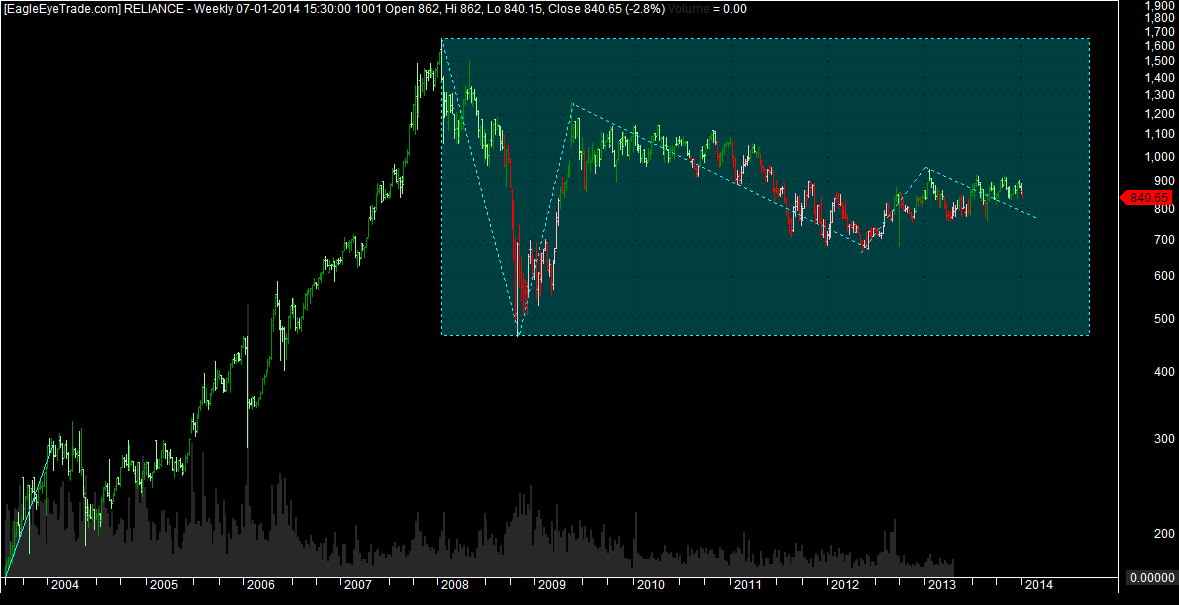Screen dimensions: 1179x605
Task: Click the 2005 year label on time axis
Action: pyautogui.click(x=163, y=584)
